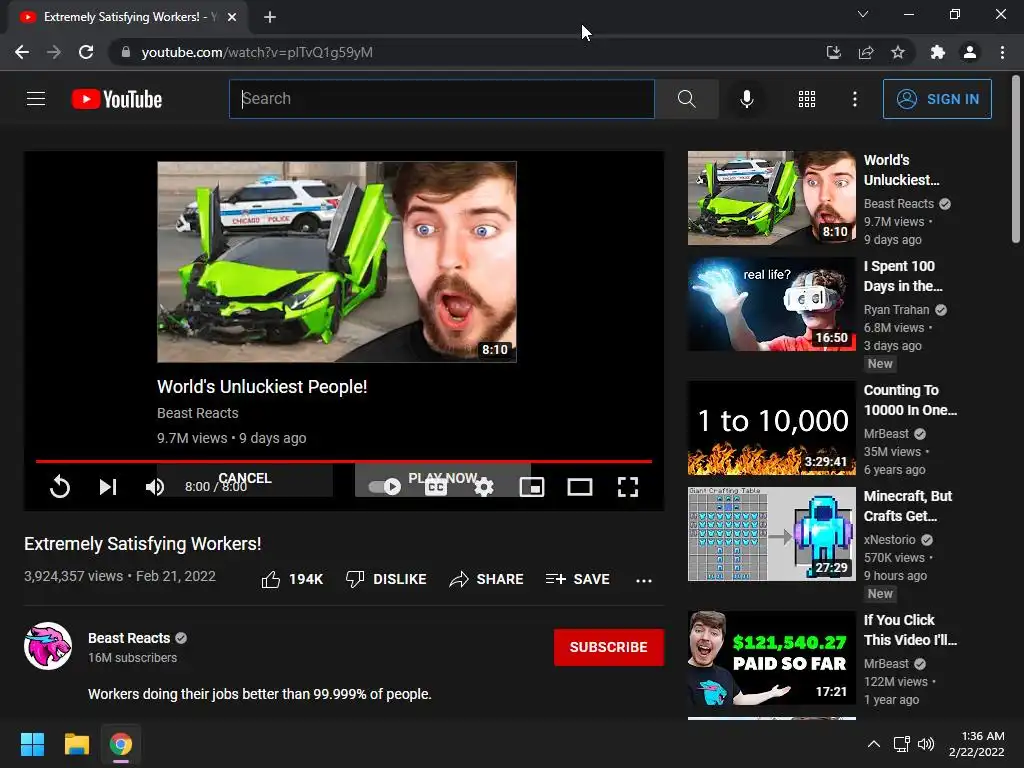Open more actions ellipsis under video

pyautogui.click(x=644, y=580)
